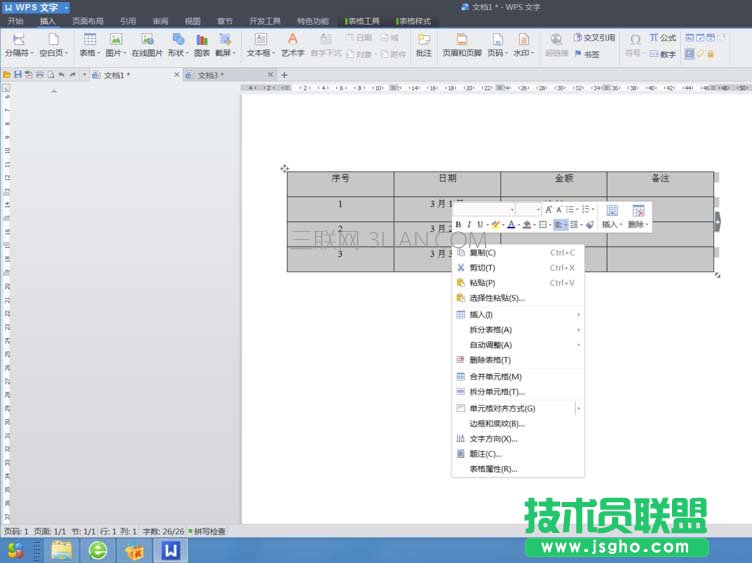The image size is (752, 563).
Task: Click the font color A in mini toolbar
Action: [511, 224]
